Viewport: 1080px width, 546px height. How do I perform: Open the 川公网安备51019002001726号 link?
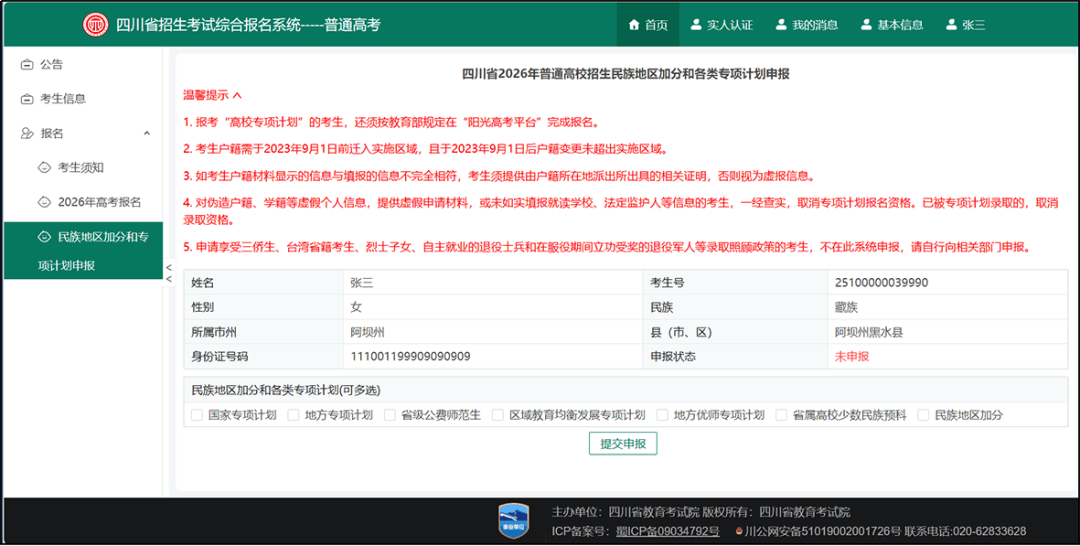822,532
